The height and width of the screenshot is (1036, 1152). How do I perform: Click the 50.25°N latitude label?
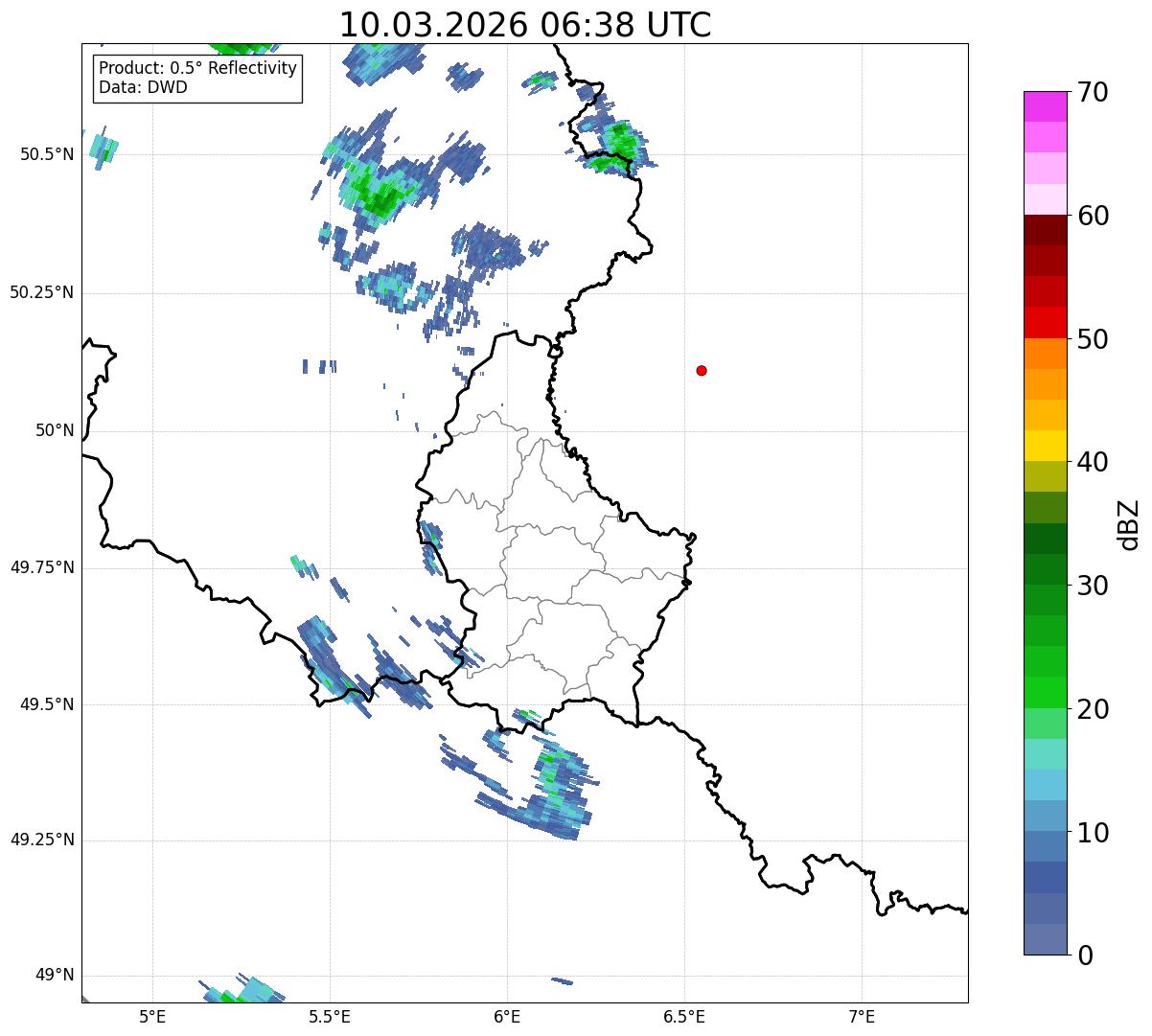click(x=42, y=292)
